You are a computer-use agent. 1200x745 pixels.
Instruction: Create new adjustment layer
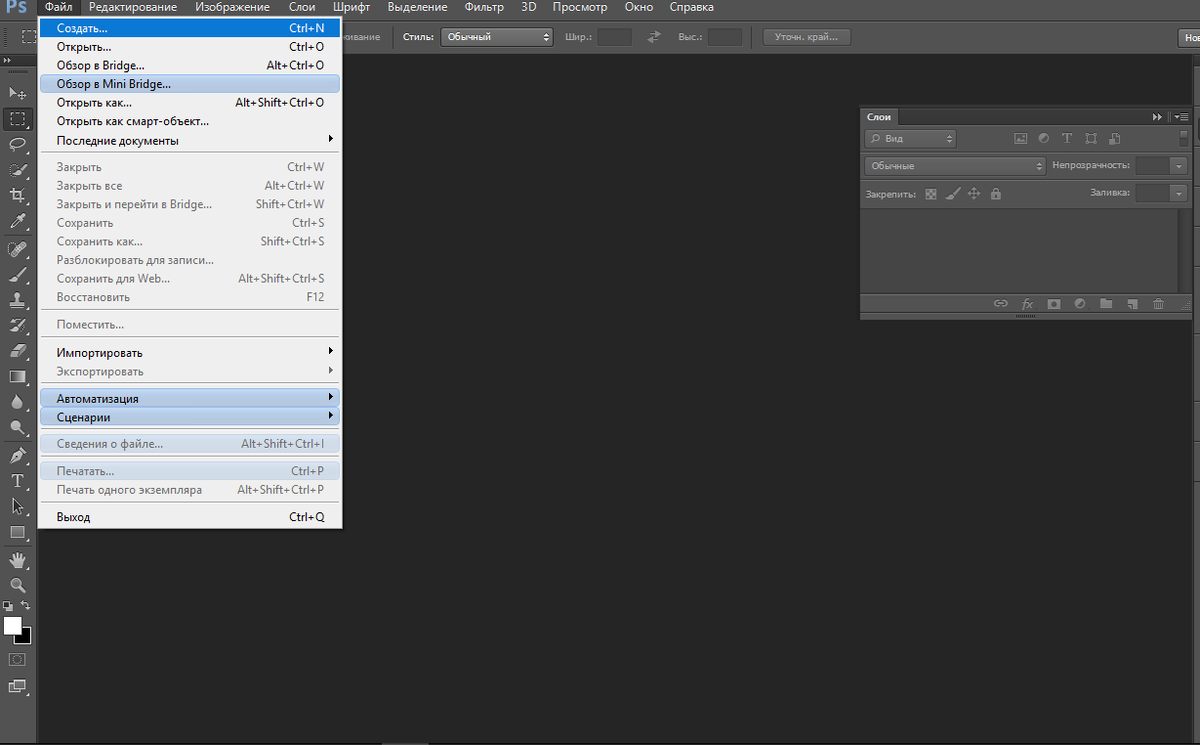(x=1080, y=304)
